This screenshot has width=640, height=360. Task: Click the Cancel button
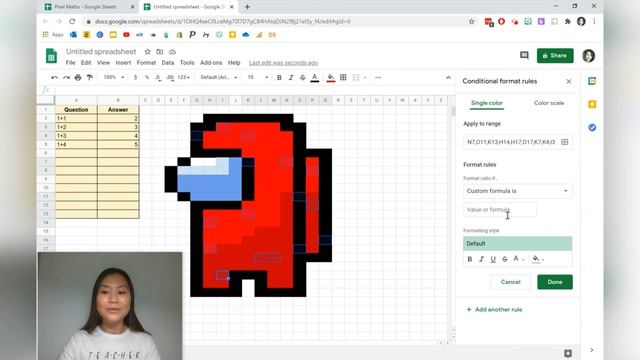tap(510, 282)
